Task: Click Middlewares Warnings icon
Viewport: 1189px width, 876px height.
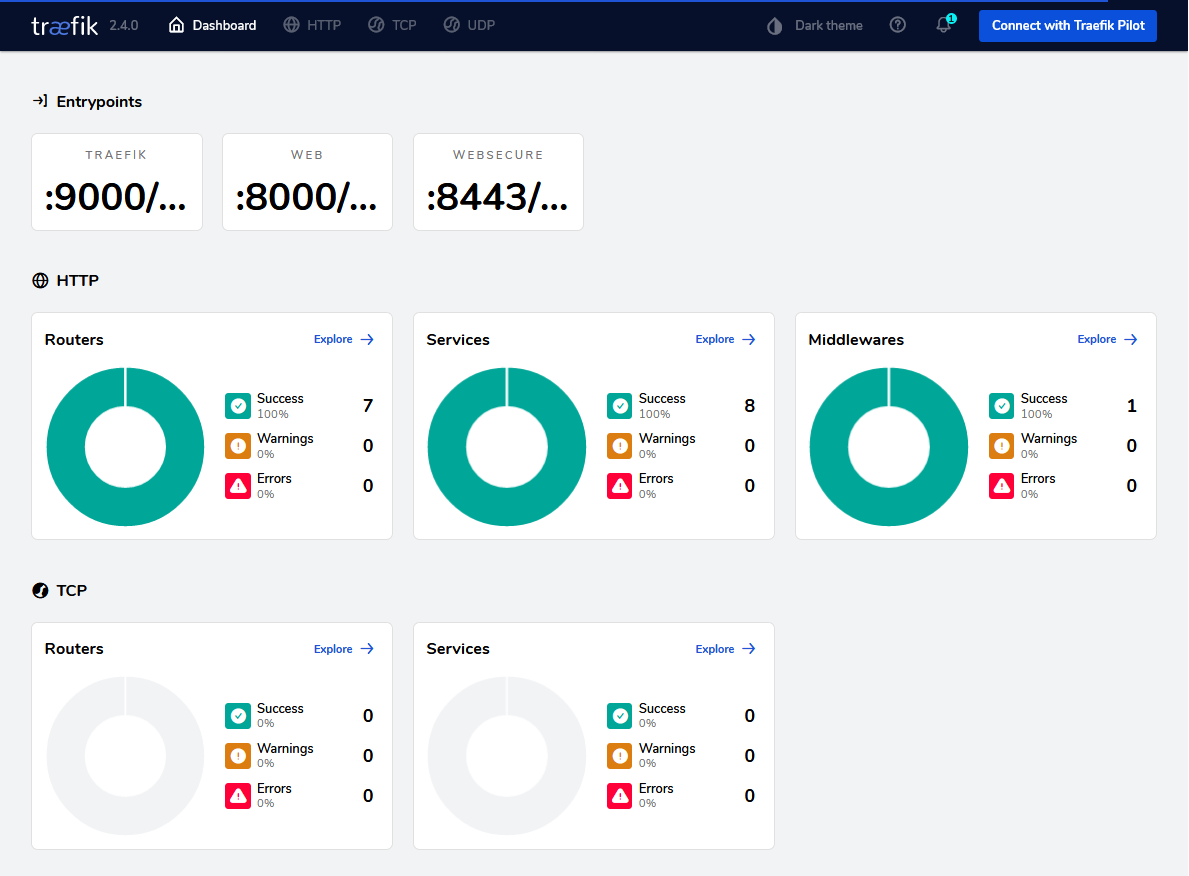Action: [1002, 446]
